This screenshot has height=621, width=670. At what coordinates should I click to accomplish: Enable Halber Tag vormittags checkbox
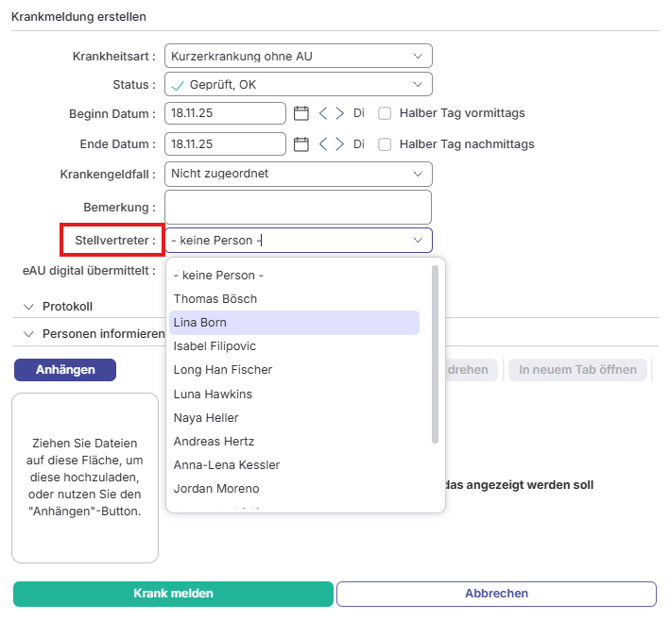385,114
